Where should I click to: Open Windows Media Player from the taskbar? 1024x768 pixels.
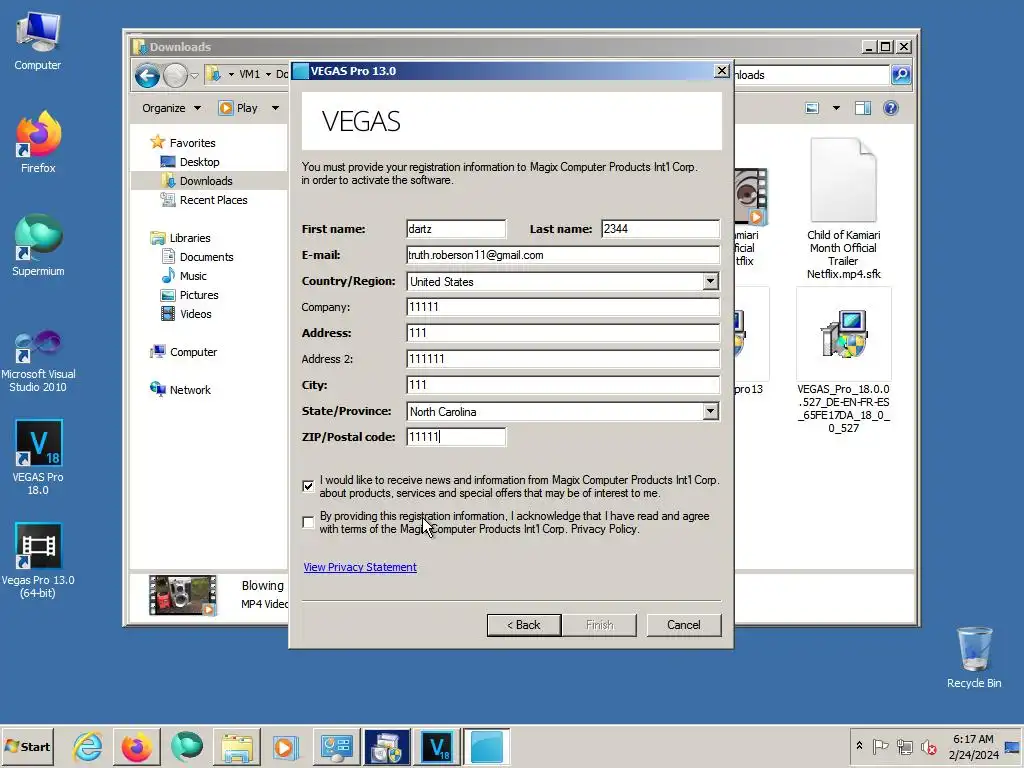pyautogui.click(x=285, y=747)
